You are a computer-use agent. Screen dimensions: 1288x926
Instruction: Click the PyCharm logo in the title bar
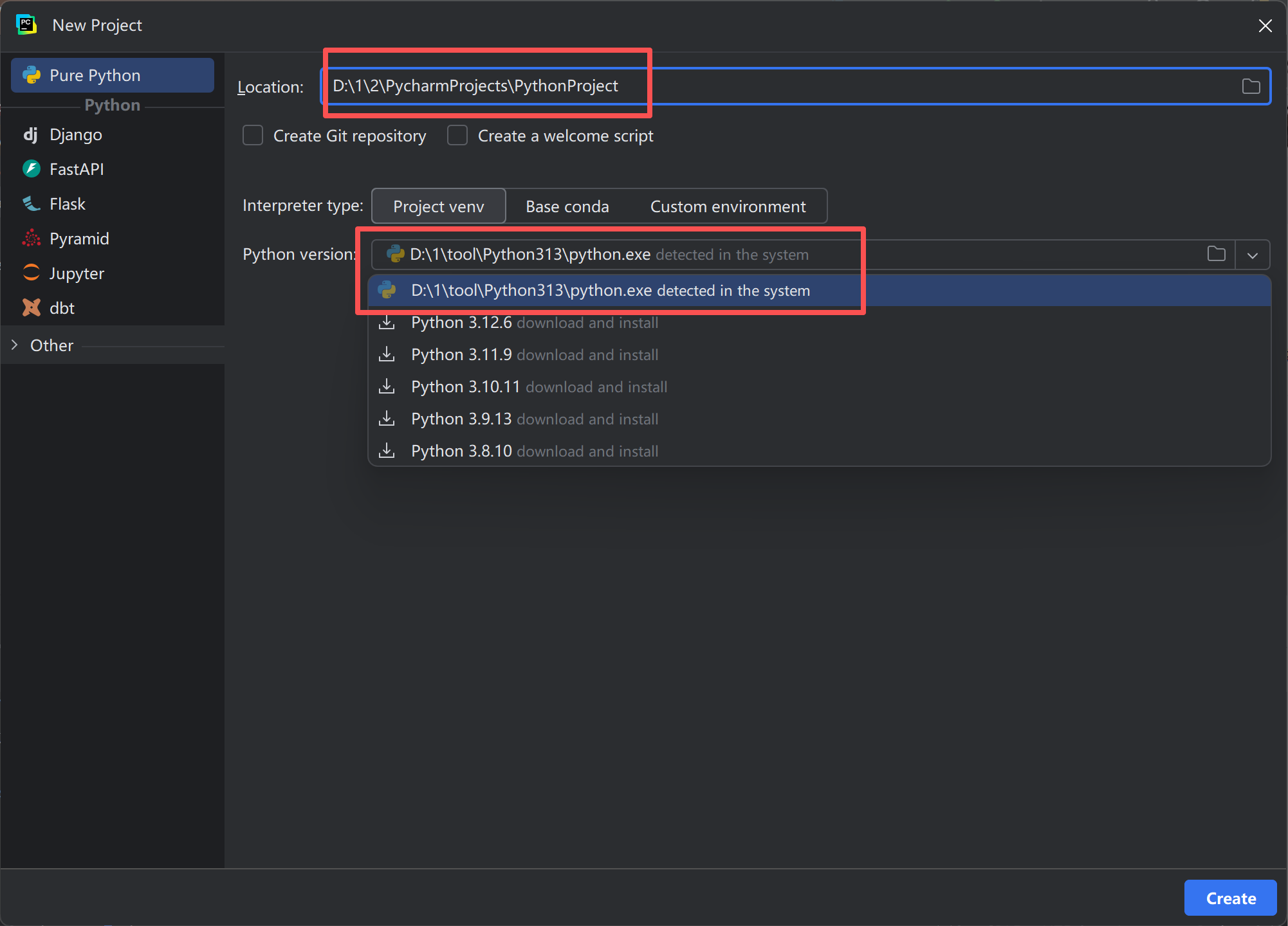pos(26,24)
